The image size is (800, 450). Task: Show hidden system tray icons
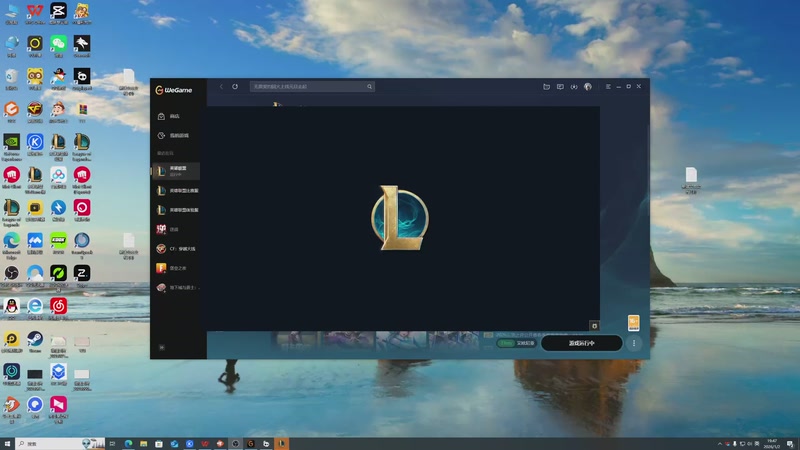click(720, 444)
